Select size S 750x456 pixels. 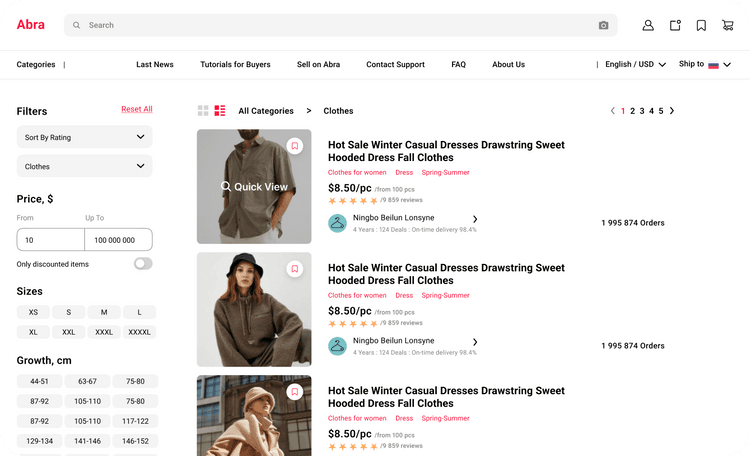point(68,312)
